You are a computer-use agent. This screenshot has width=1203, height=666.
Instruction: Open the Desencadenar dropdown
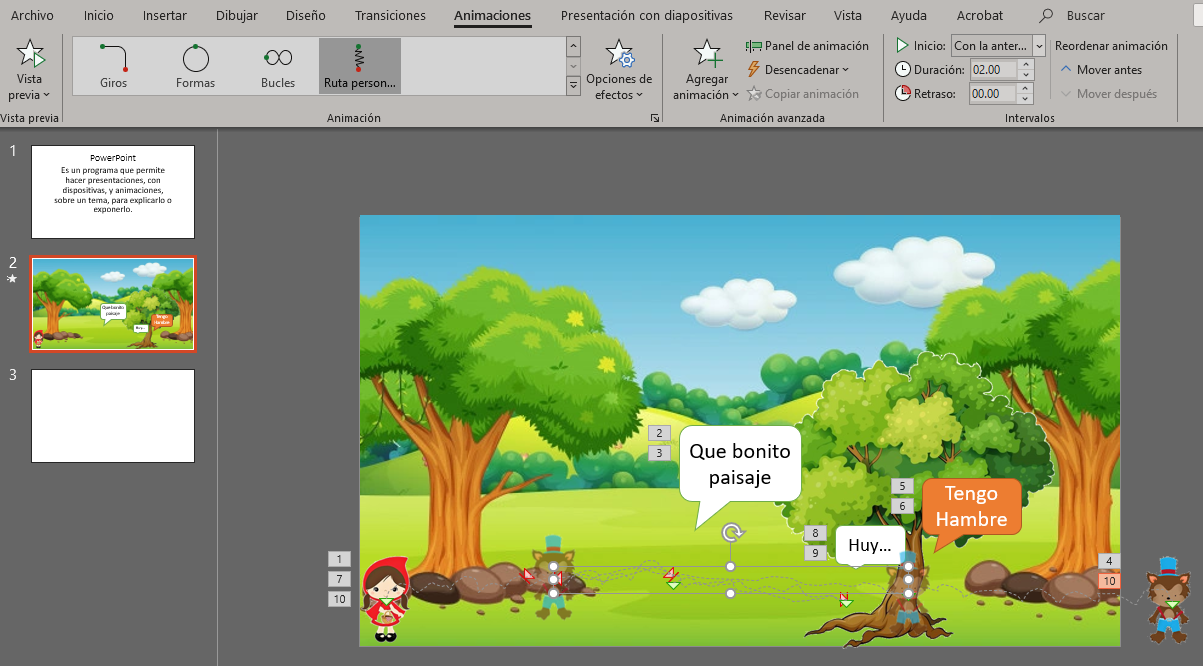(798, 70)
